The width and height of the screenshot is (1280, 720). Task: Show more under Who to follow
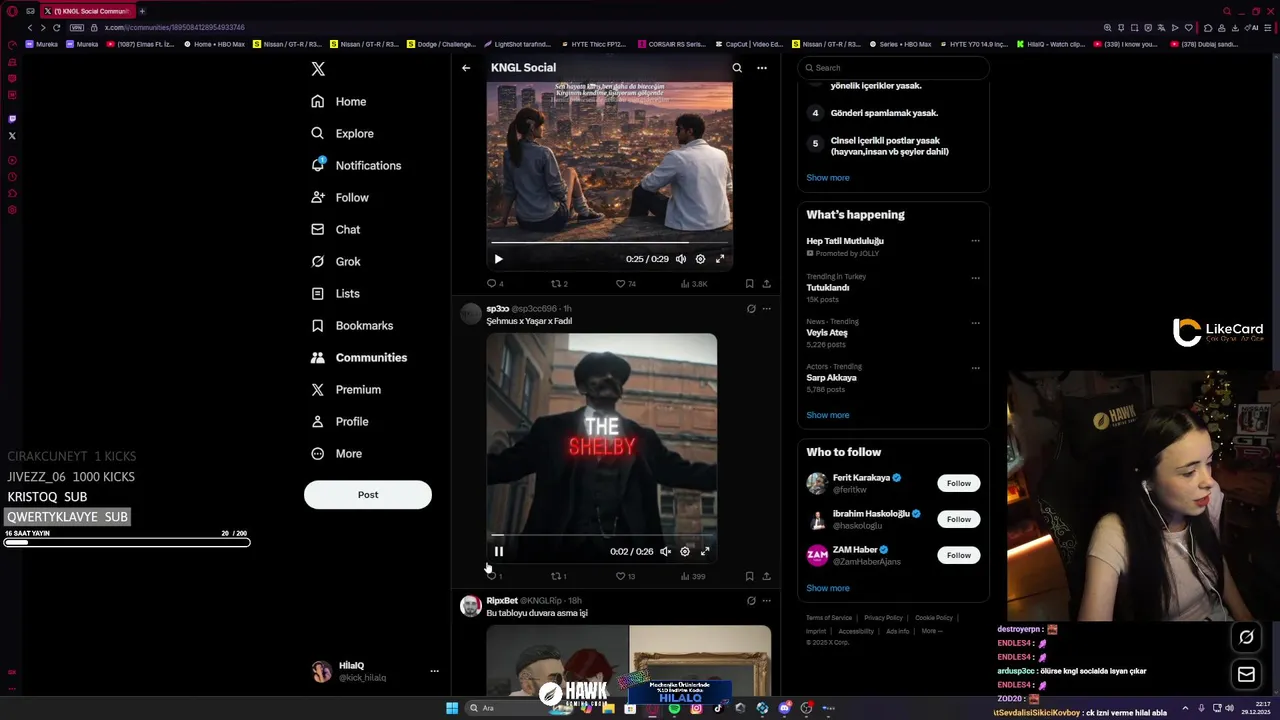pyautogui.click(x=828, y=588)
